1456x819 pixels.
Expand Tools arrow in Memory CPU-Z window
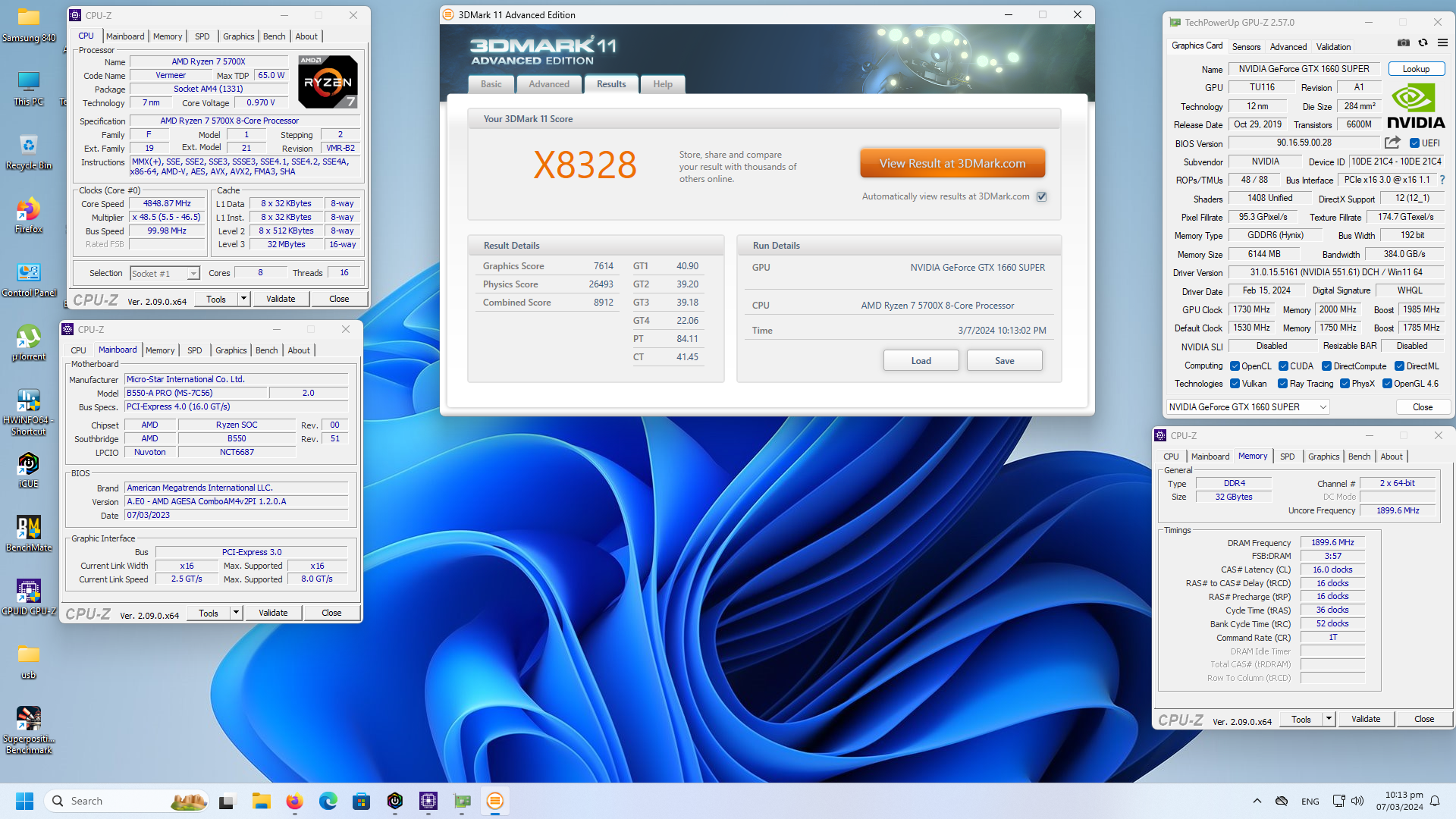[1329, 719]
